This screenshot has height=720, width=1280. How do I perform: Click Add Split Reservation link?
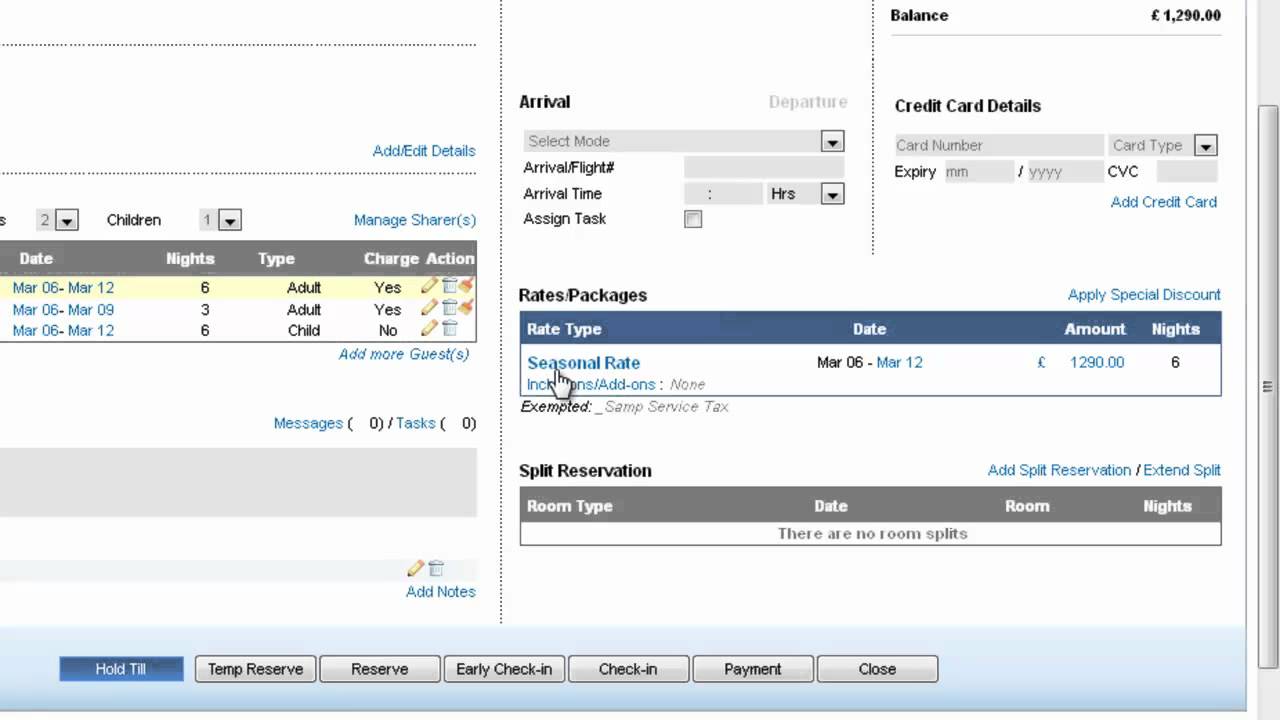1059,470
